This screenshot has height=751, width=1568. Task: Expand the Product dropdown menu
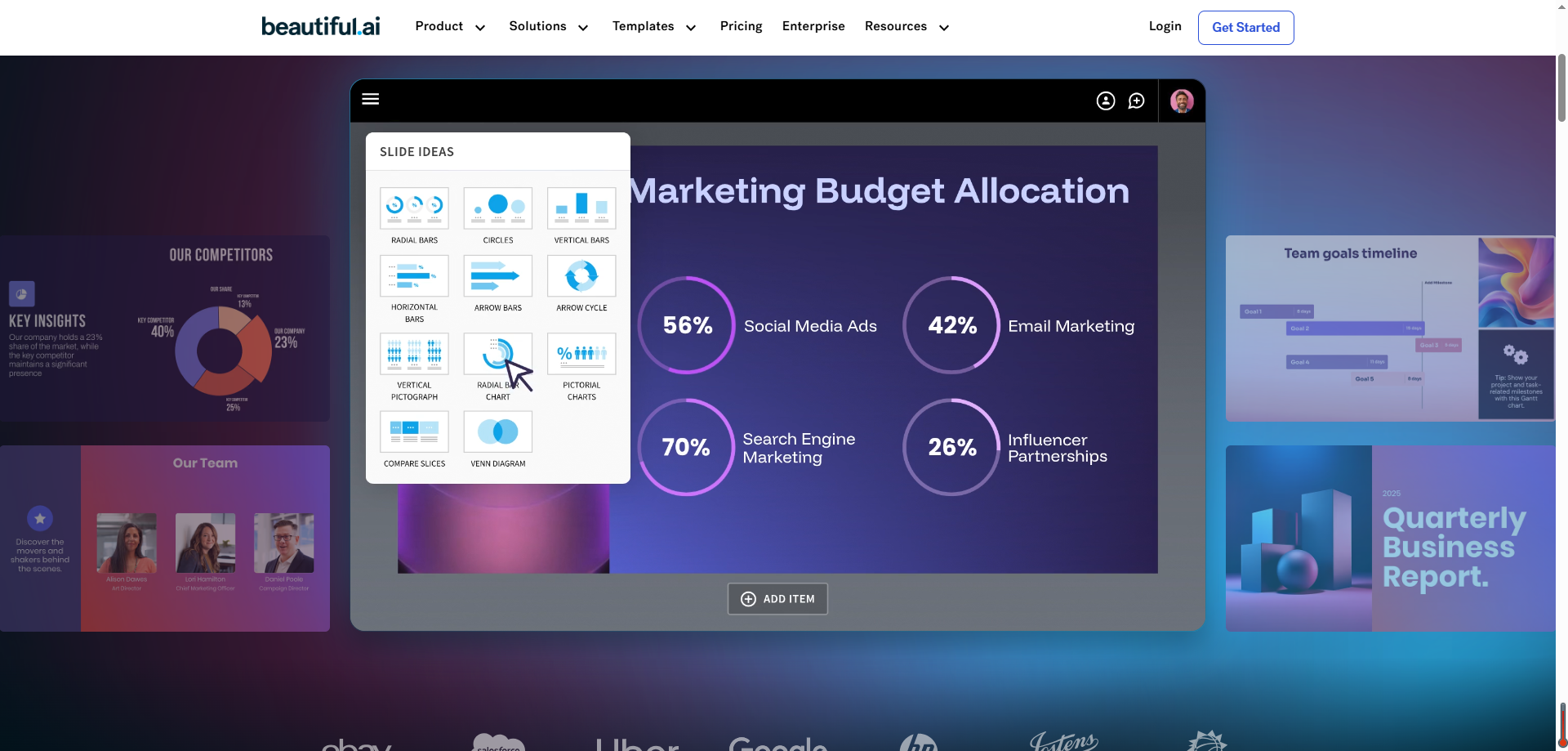pyautogui.click(x=450, y=27)
